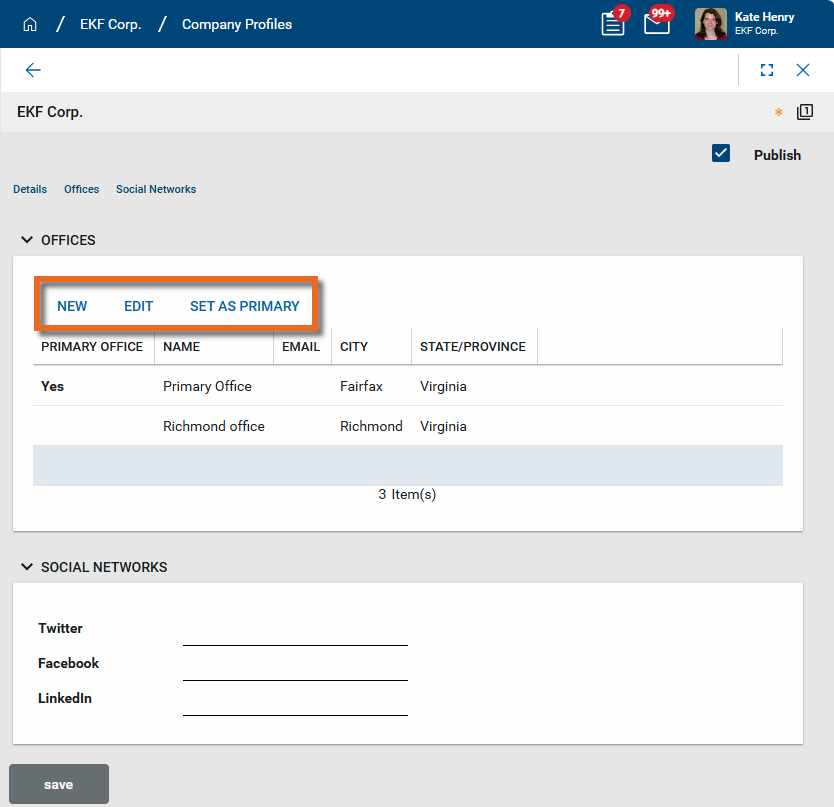Select the Richmond office row
Viewport: 834px width, 807px height.
click(x=214, y=426)
